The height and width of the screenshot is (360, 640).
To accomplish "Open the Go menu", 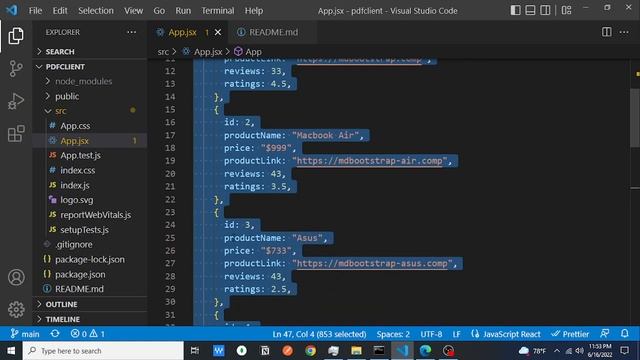I will click(x=159, y=11).
